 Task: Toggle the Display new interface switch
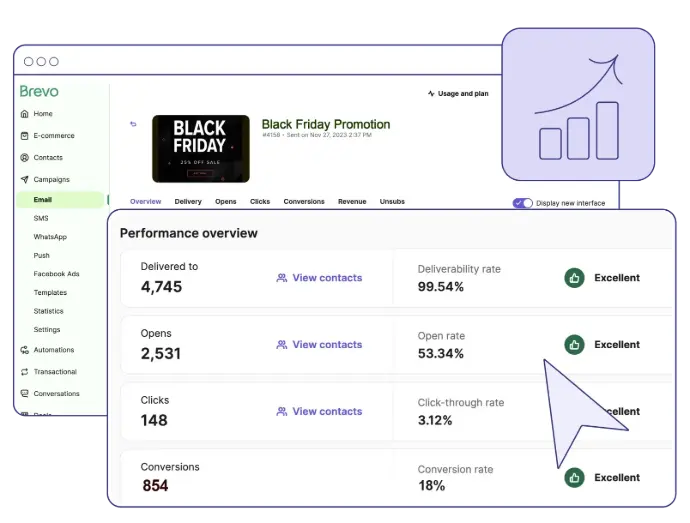tap(522, 203)
